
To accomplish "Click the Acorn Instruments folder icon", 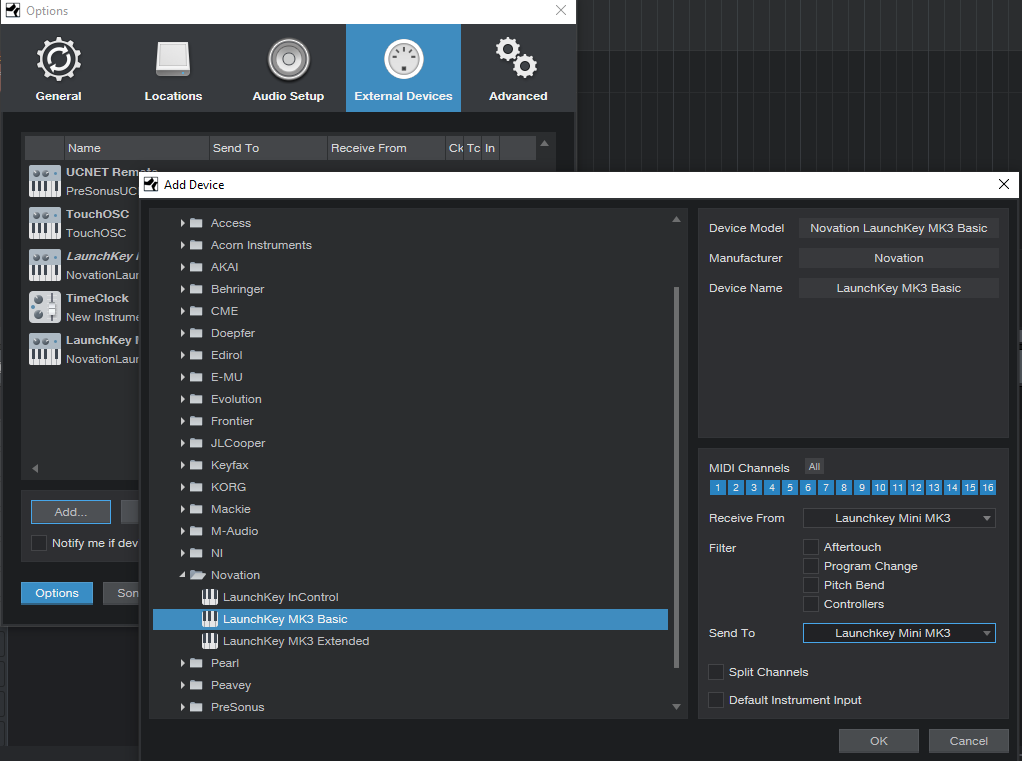I will coord(196,245).
